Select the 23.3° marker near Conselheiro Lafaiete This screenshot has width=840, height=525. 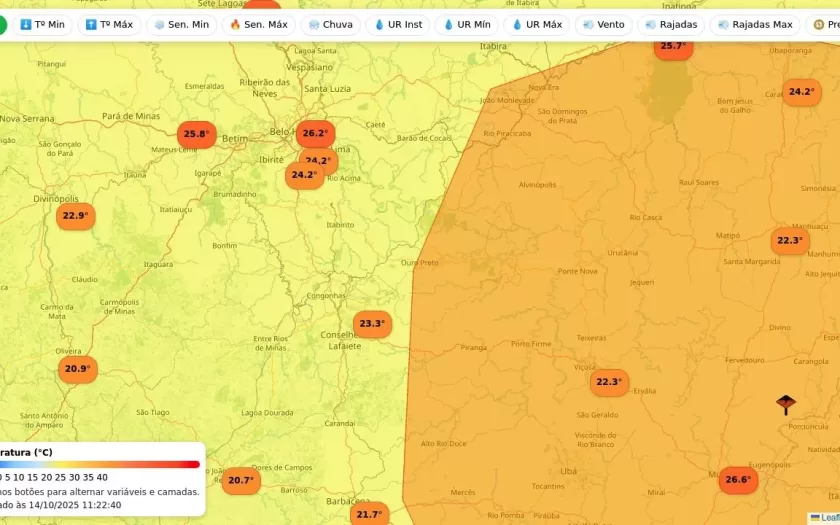pos(372,324)
